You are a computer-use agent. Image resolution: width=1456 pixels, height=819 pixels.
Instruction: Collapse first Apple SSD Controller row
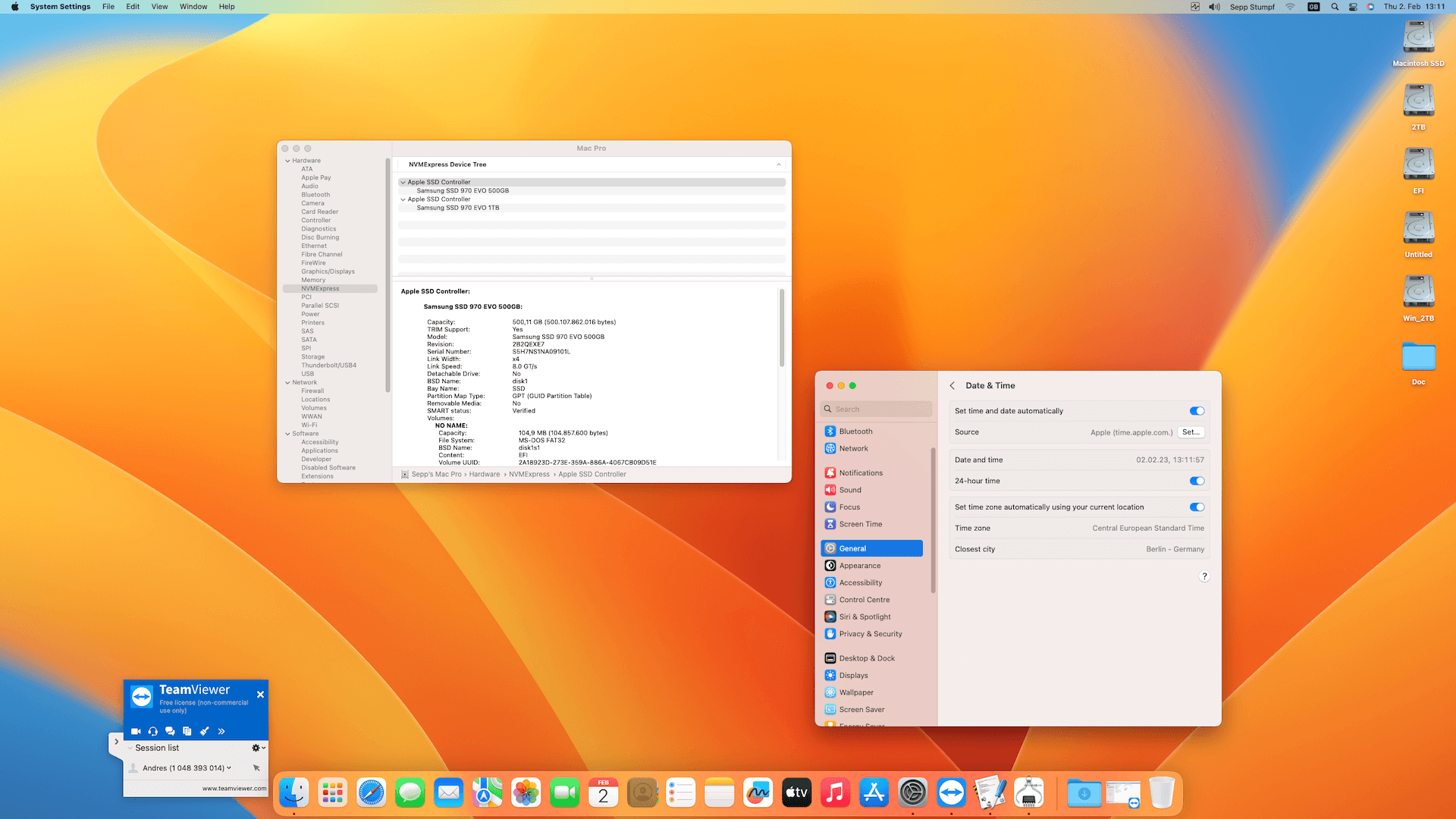point(403,182)
